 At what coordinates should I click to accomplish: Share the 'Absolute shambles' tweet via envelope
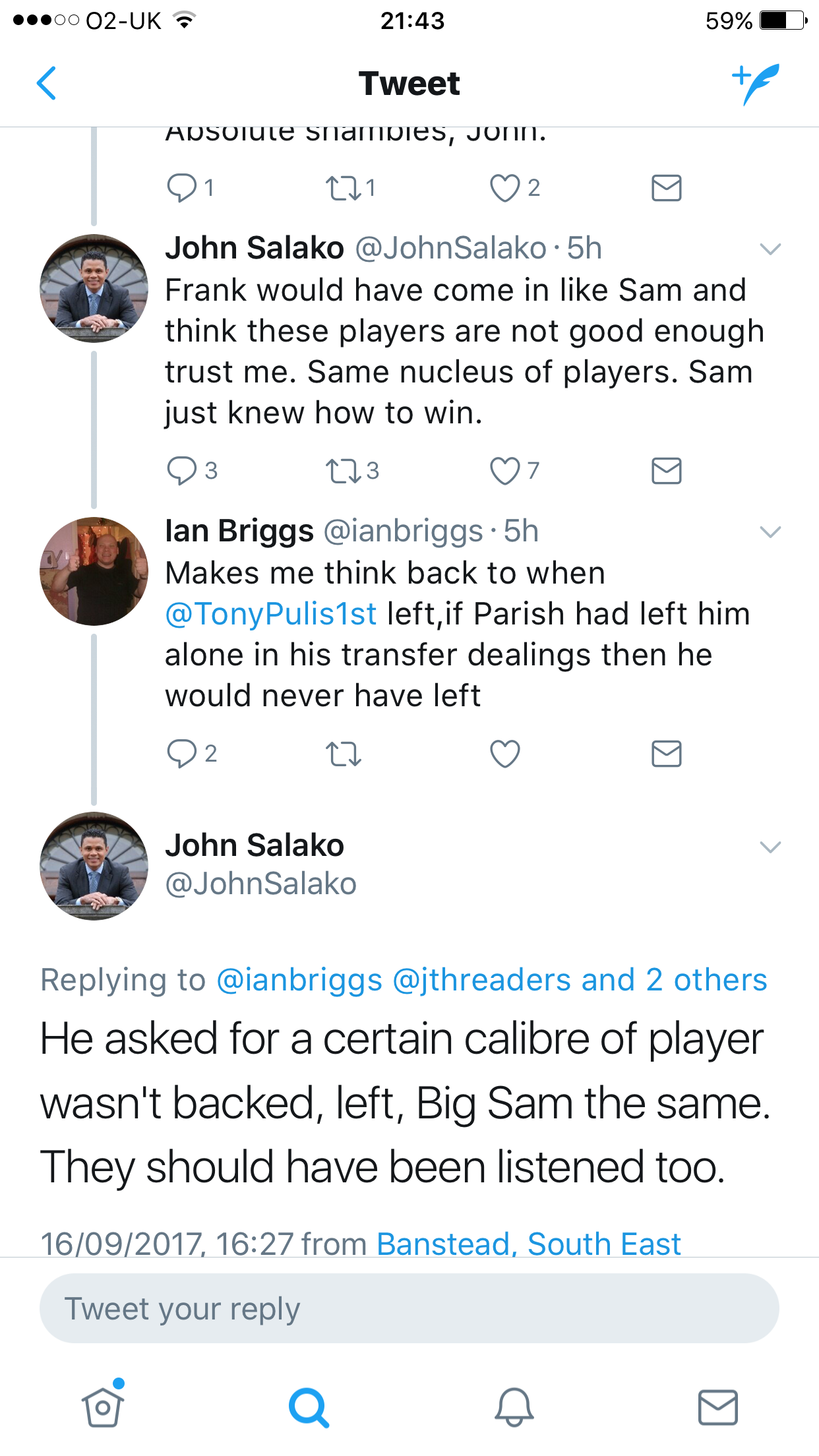coord(666,188)
